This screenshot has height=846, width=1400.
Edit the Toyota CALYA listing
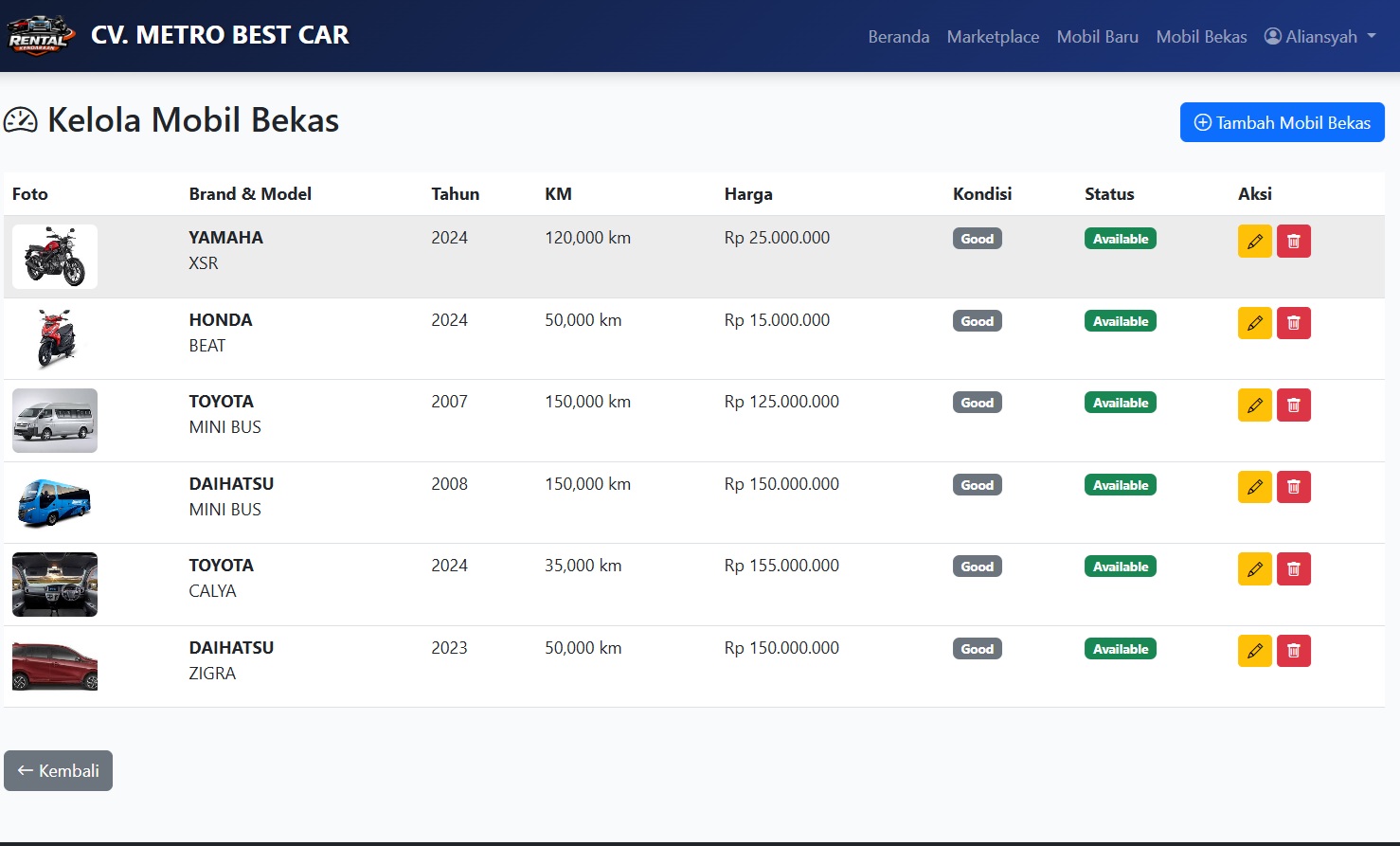(1254, 569)
